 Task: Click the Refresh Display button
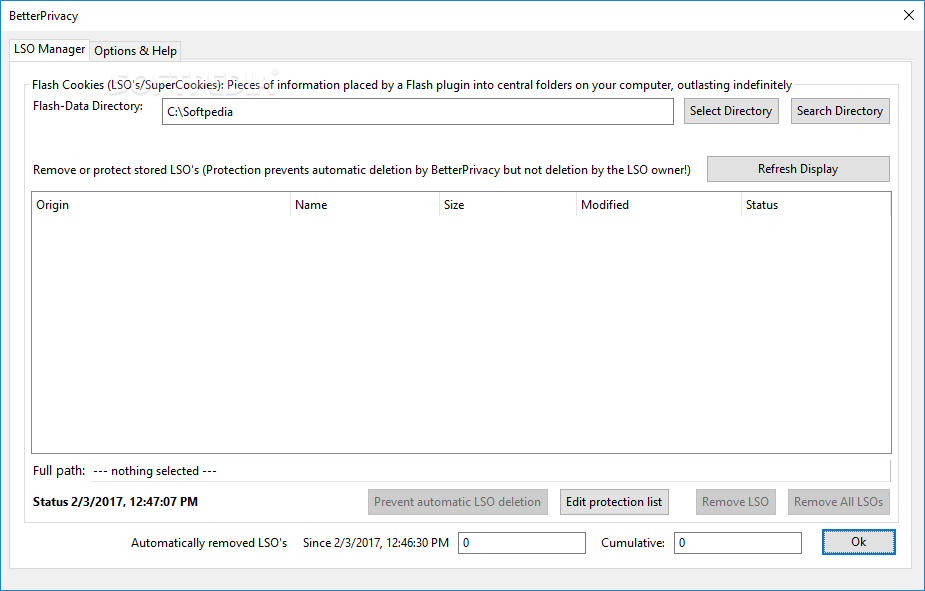pos(798,169)
